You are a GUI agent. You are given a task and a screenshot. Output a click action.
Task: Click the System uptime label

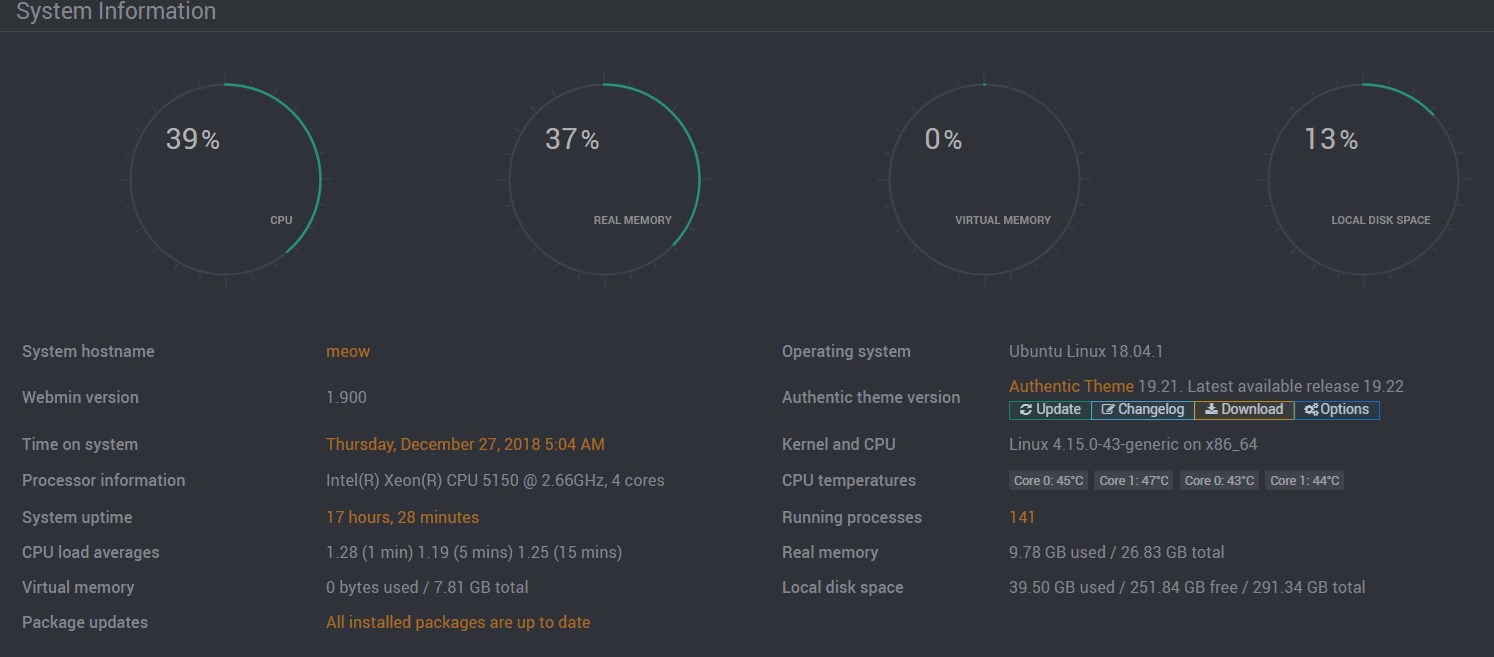77,517
